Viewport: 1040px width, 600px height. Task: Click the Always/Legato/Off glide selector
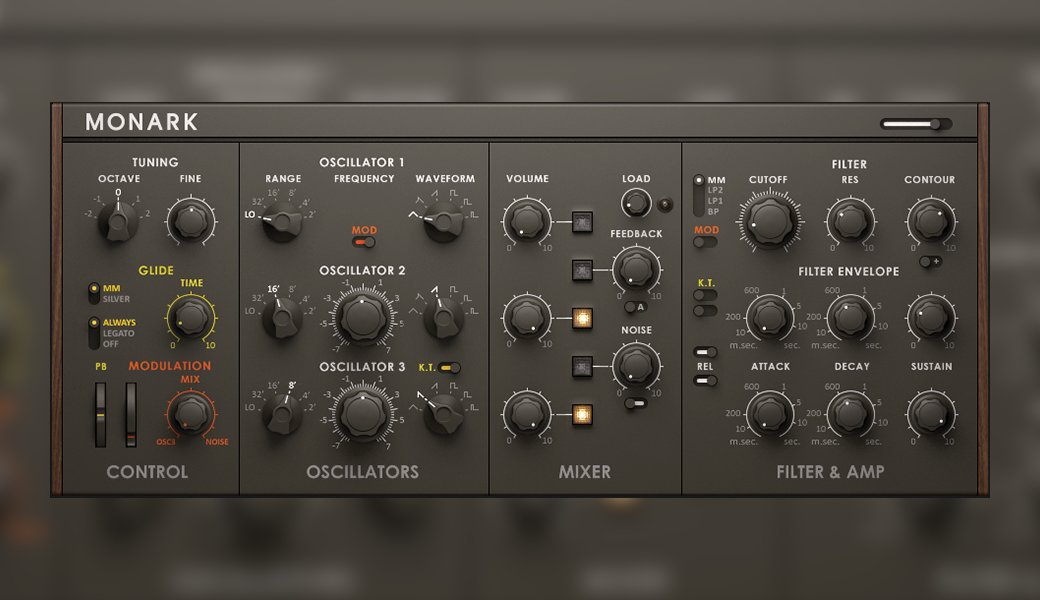[94, 333]
